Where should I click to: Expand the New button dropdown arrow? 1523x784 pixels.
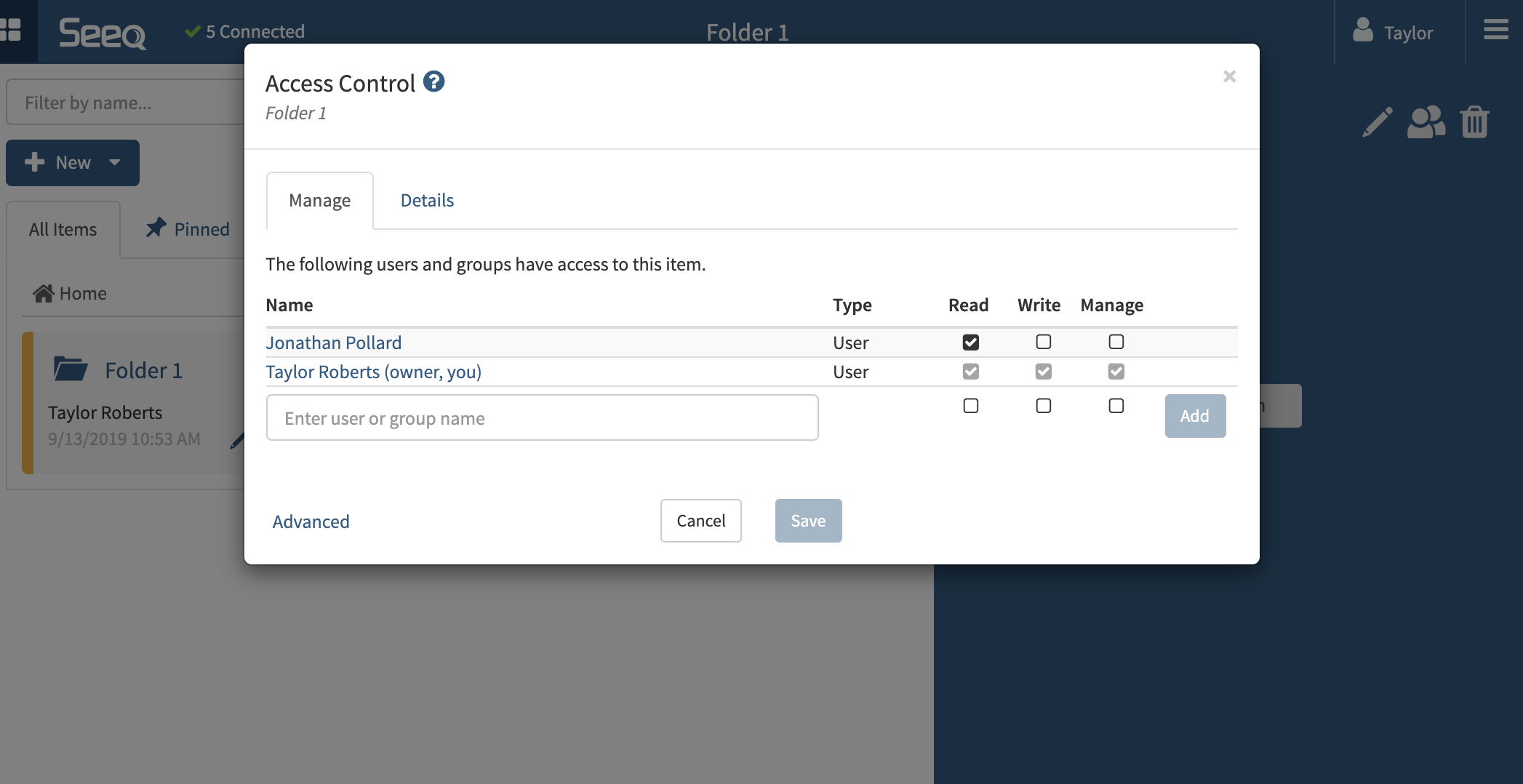[115, 162]
